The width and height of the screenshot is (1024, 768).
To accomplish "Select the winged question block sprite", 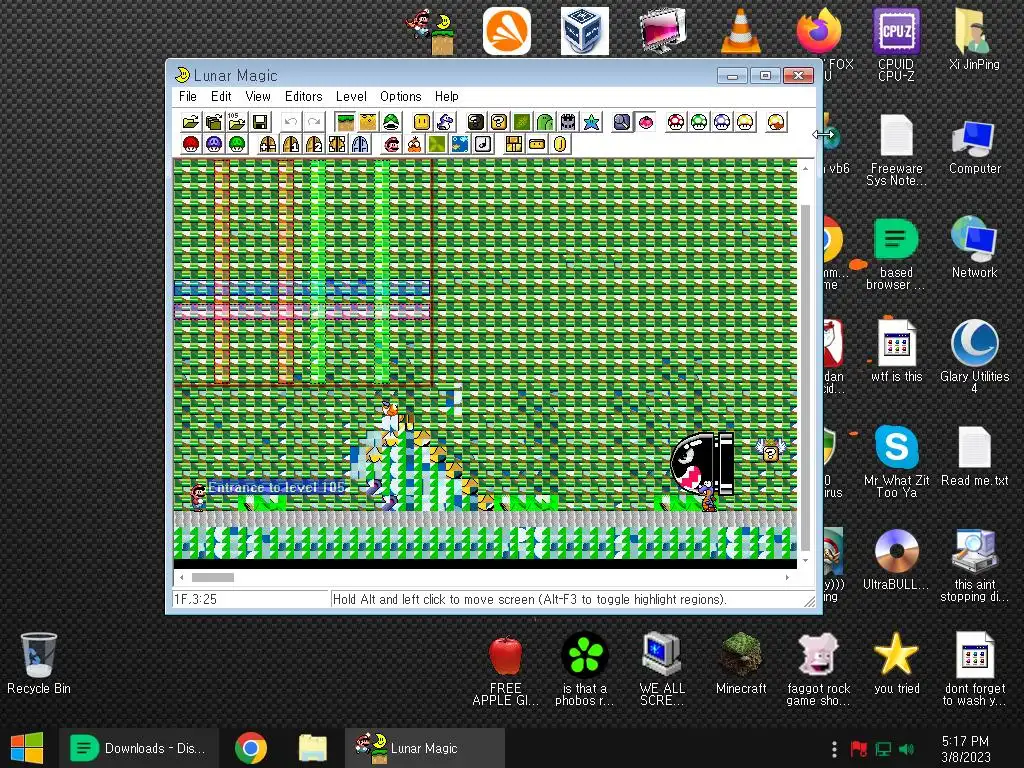I will (771, 449).
